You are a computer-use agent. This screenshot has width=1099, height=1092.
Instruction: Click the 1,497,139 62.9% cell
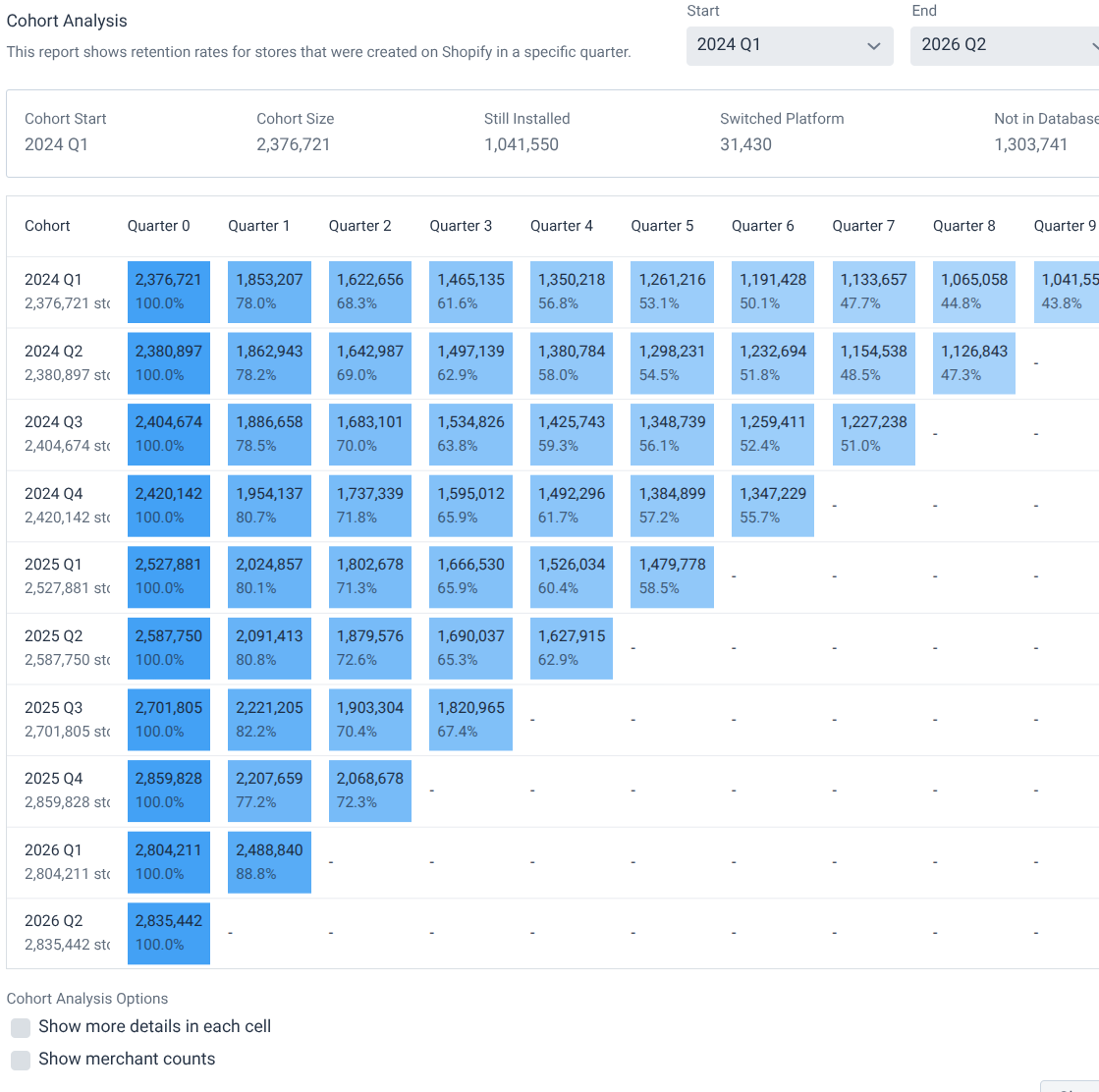(471, 363)
